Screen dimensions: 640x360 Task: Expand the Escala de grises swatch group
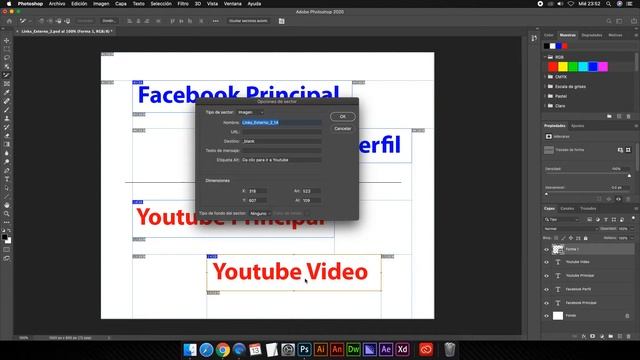pos(545,87)
